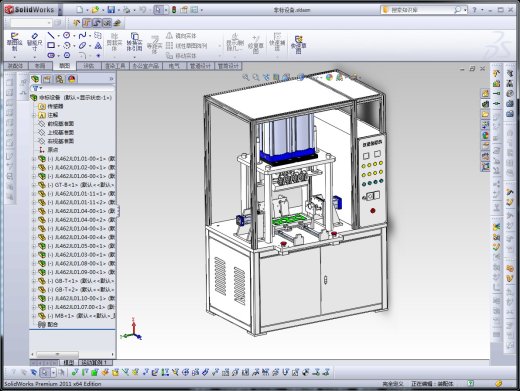Expand the GT-8<1> tree node
This screenshot has width=520, height=391.
pos(34,185)
